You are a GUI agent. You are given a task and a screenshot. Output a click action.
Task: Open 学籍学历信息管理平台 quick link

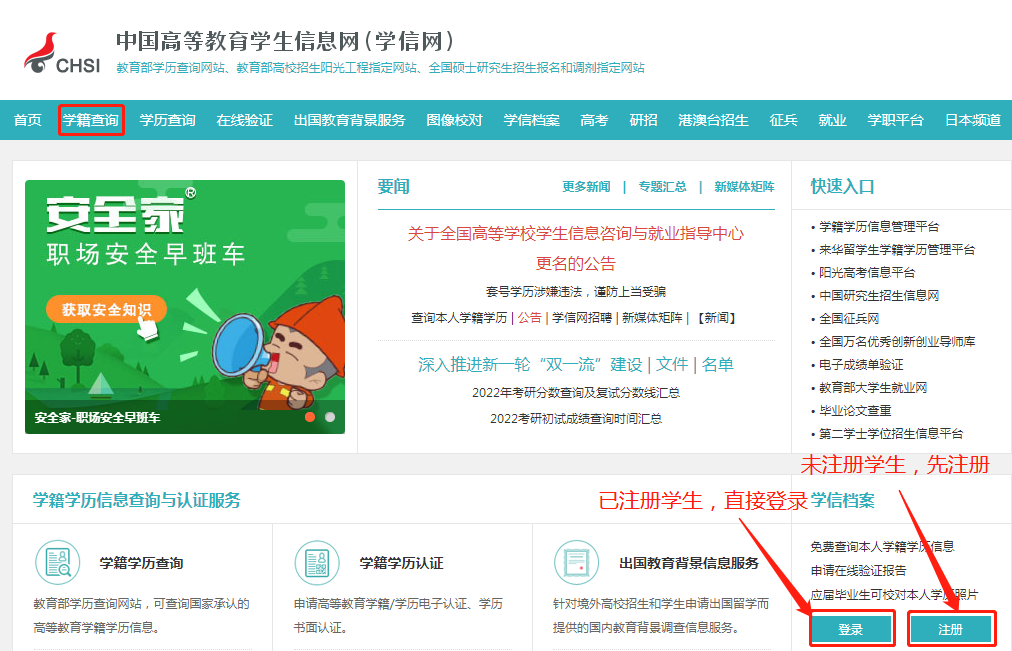(x=879, y=226)
